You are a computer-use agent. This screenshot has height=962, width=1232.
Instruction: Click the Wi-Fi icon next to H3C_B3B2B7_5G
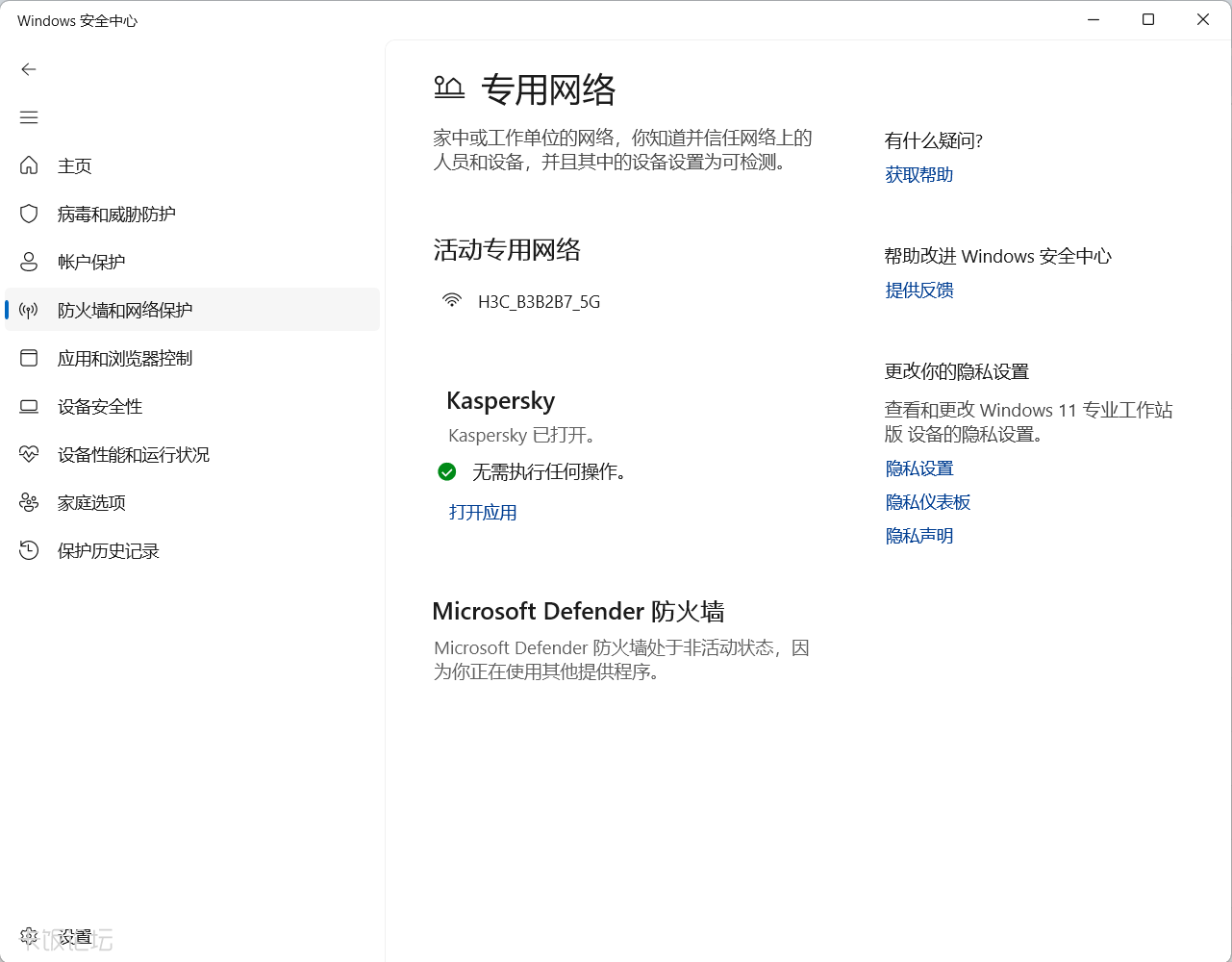(451, 300)
